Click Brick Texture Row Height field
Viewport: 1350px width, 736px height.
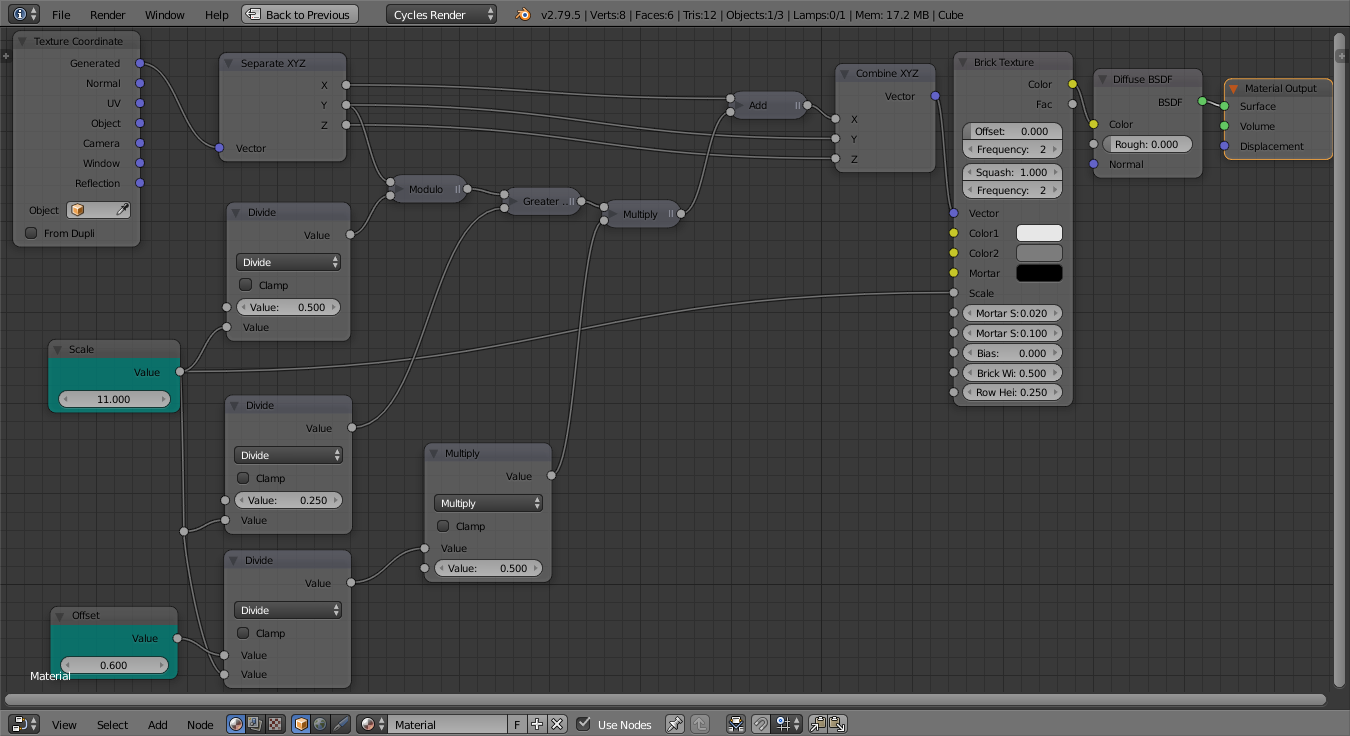[1012, 392]
